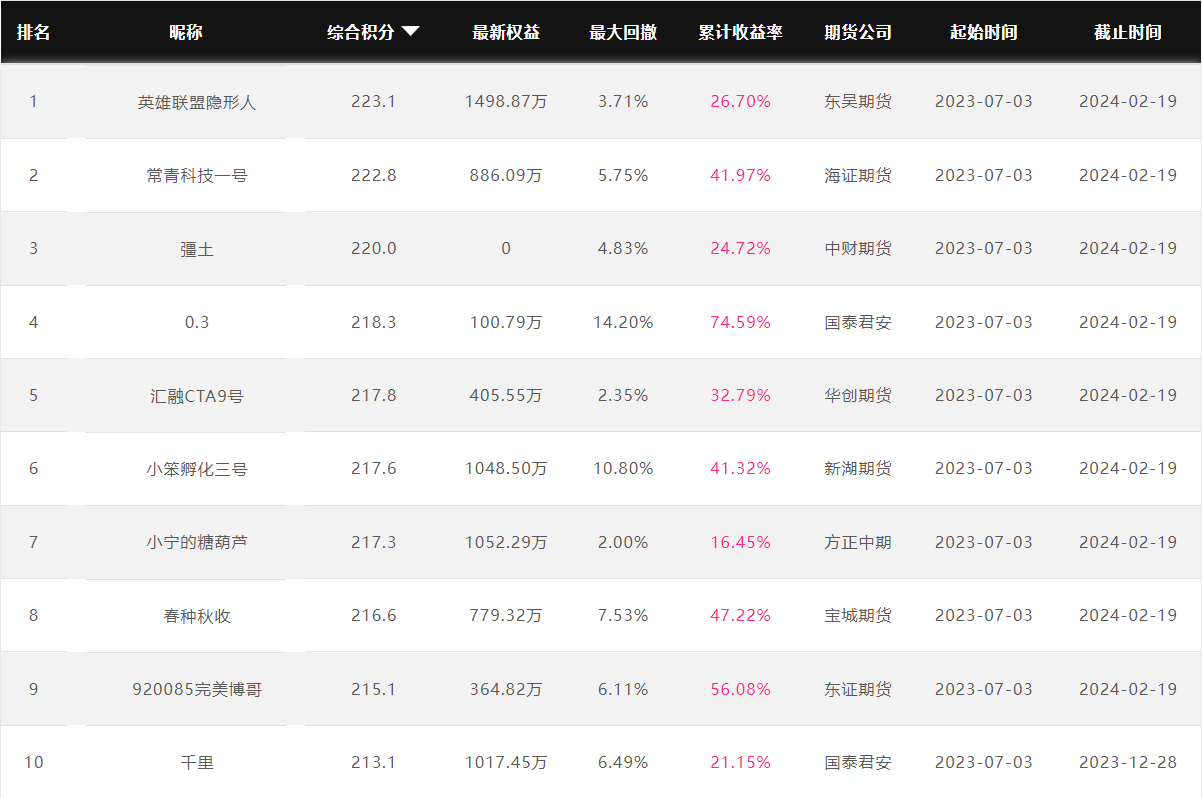
Task: Click futures company 华创期货
Action: (x=858, y=395)
